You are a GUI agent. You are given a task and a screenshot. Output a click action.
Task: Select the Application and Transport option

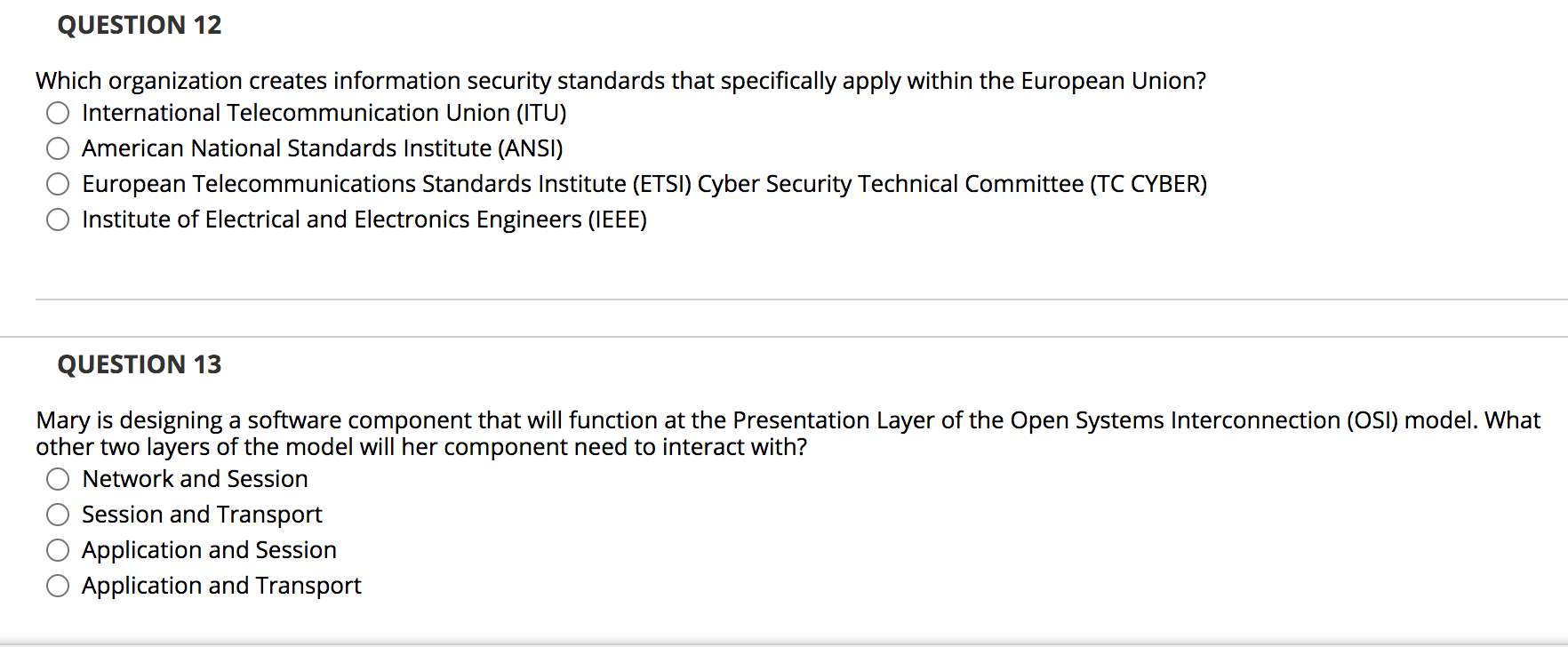(x=57, y=586)
